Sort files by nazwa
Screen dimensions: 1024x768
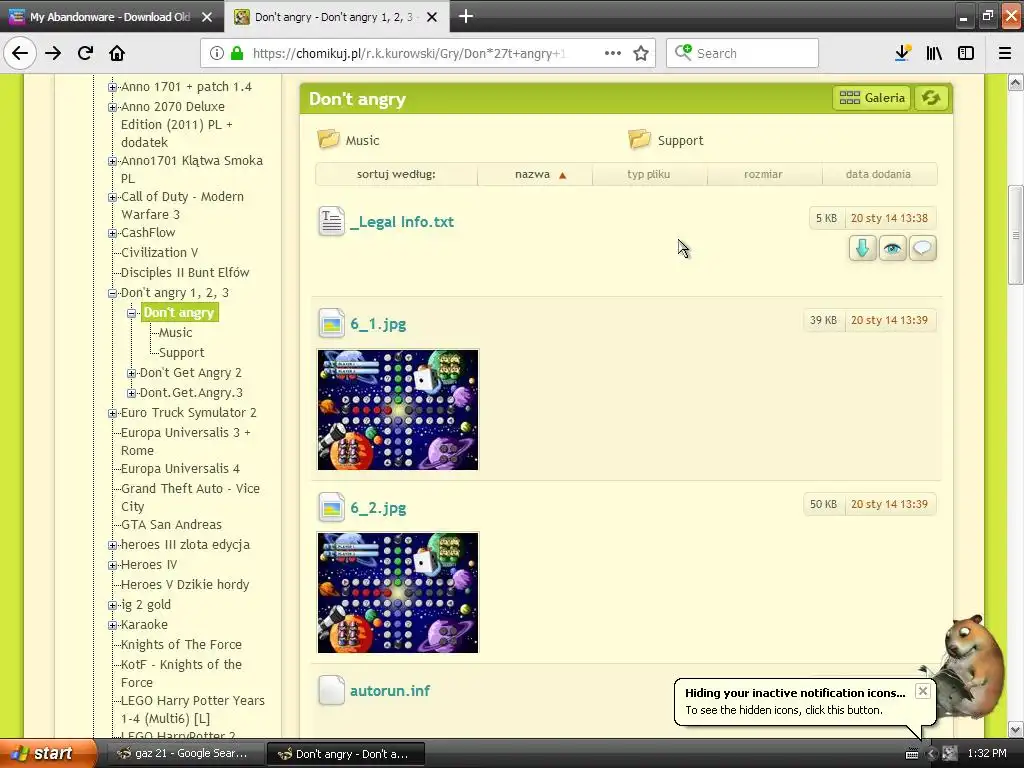(535, 174)
